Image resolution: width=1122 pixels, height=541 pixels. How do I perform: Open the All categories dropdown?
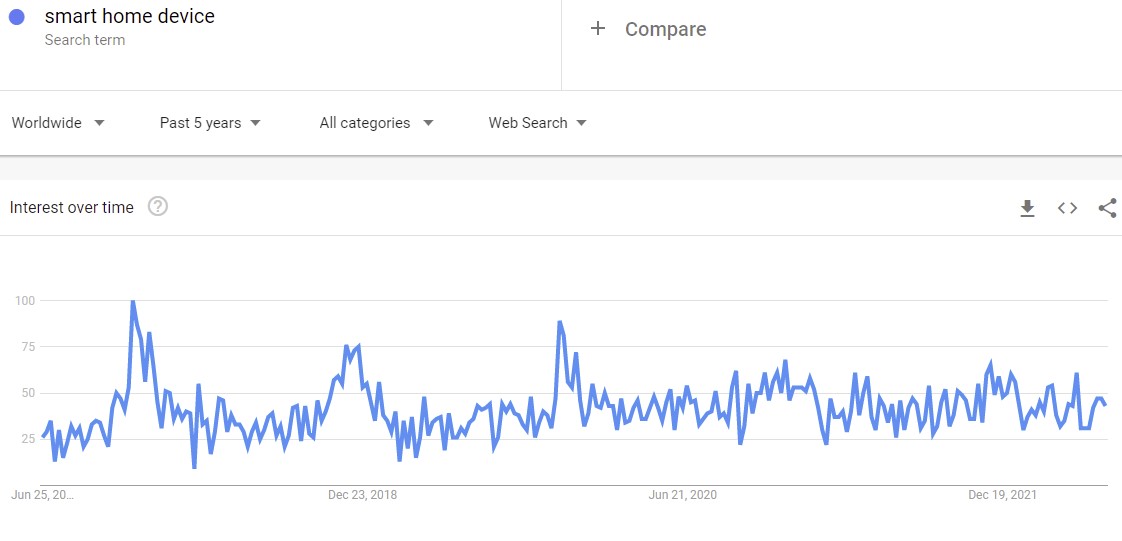(376, 123)
